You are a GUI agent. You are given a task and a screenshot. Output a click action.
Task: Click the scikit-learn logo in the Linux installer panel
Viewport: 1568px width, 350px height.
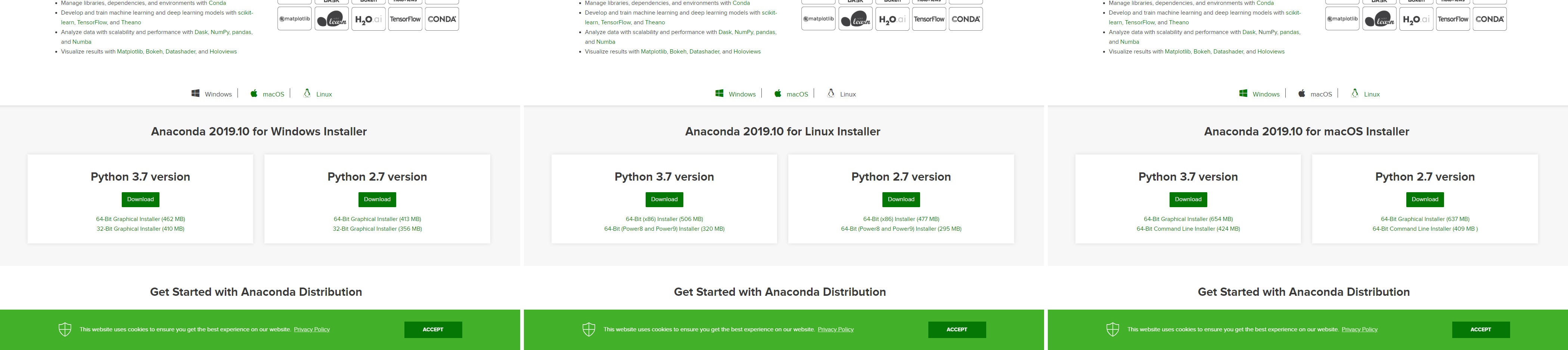tap(856, 19)
